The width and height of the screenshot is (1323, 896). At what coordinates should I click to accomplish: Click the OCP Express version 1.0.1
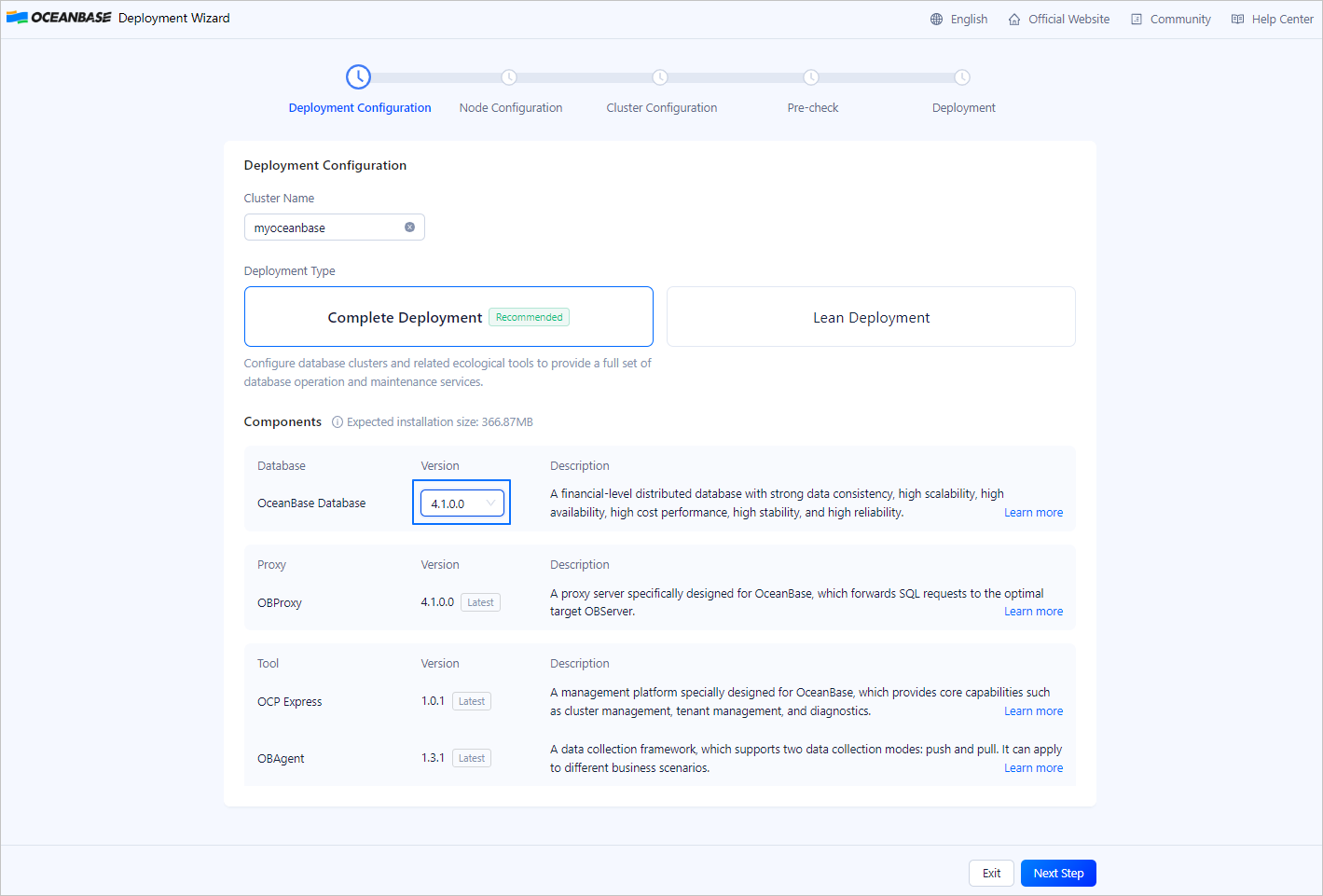click(x=433, y=701)
